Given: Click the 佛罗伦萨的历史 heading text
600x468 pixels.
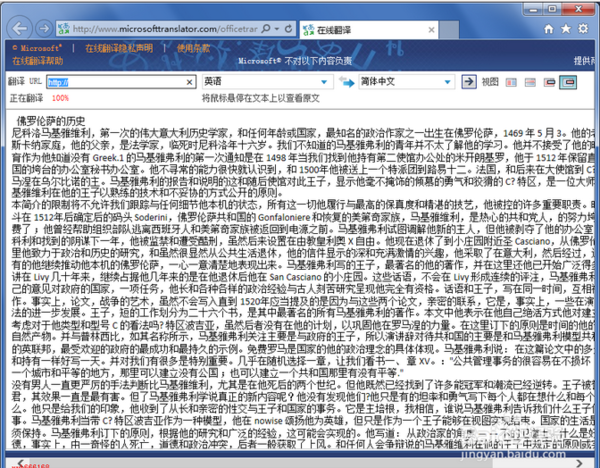Looking at the screenshot, I should tap(51, 121).
